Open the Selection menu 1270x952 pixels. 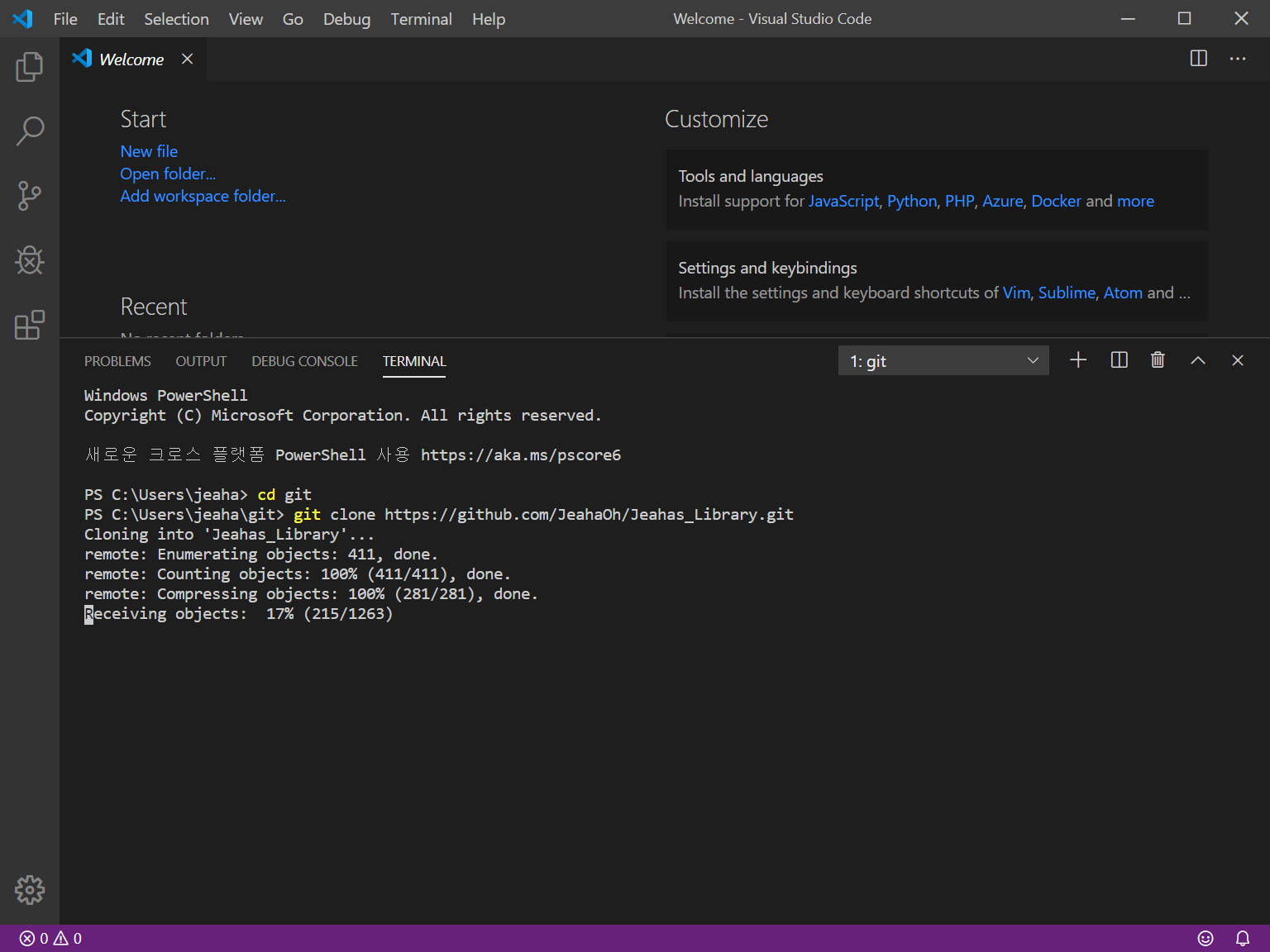click(176, 19)
